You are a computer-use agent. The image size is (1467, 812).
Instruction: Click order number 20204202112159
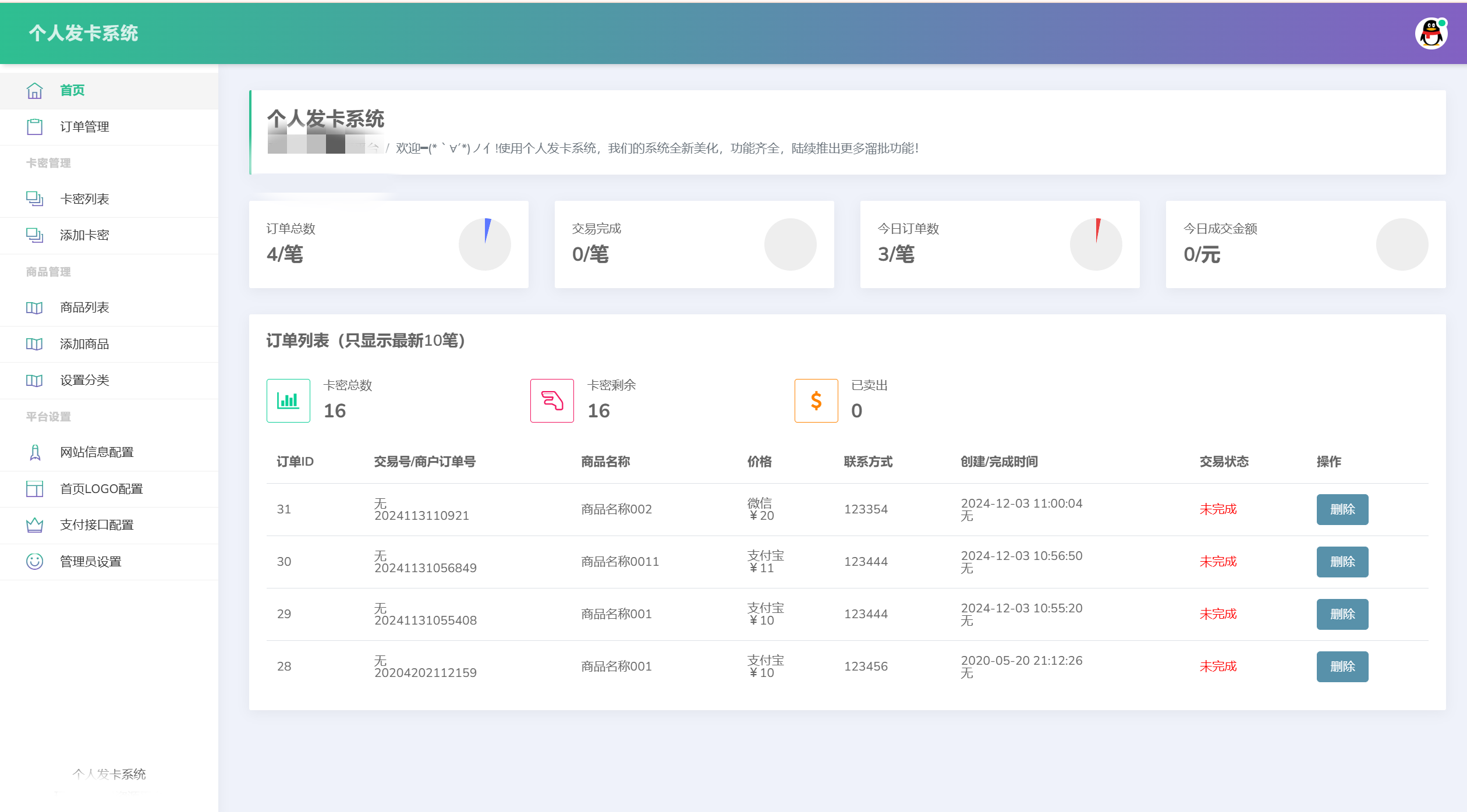pyautogui.click(x=426, y=673)
